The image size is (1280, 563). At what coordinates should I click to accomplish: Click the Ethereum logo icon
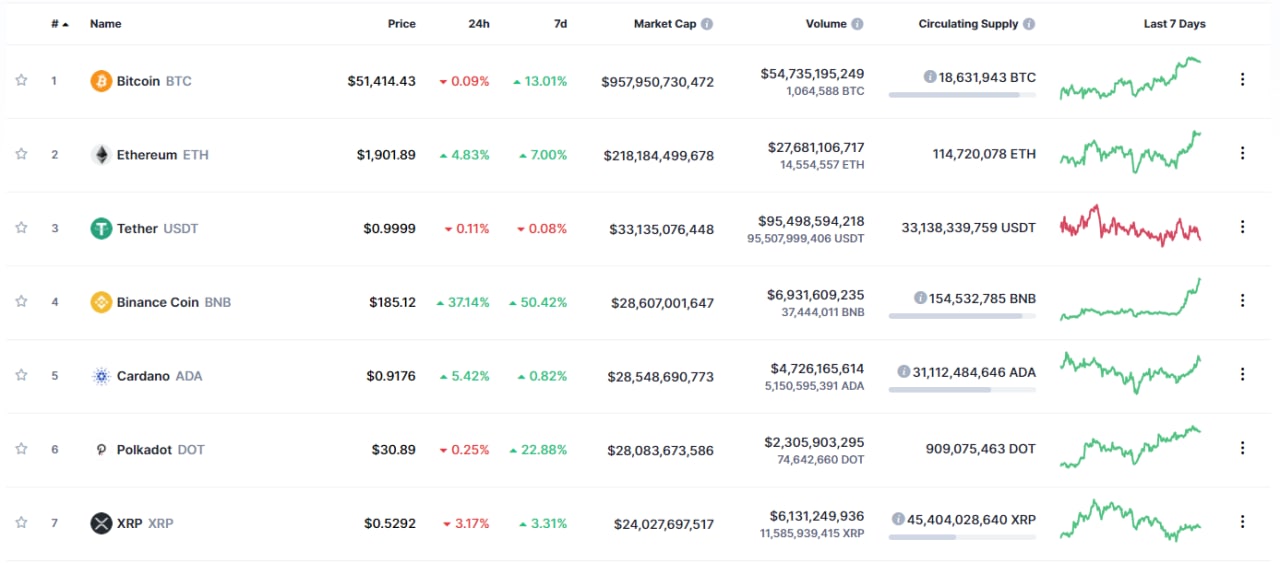101,155
